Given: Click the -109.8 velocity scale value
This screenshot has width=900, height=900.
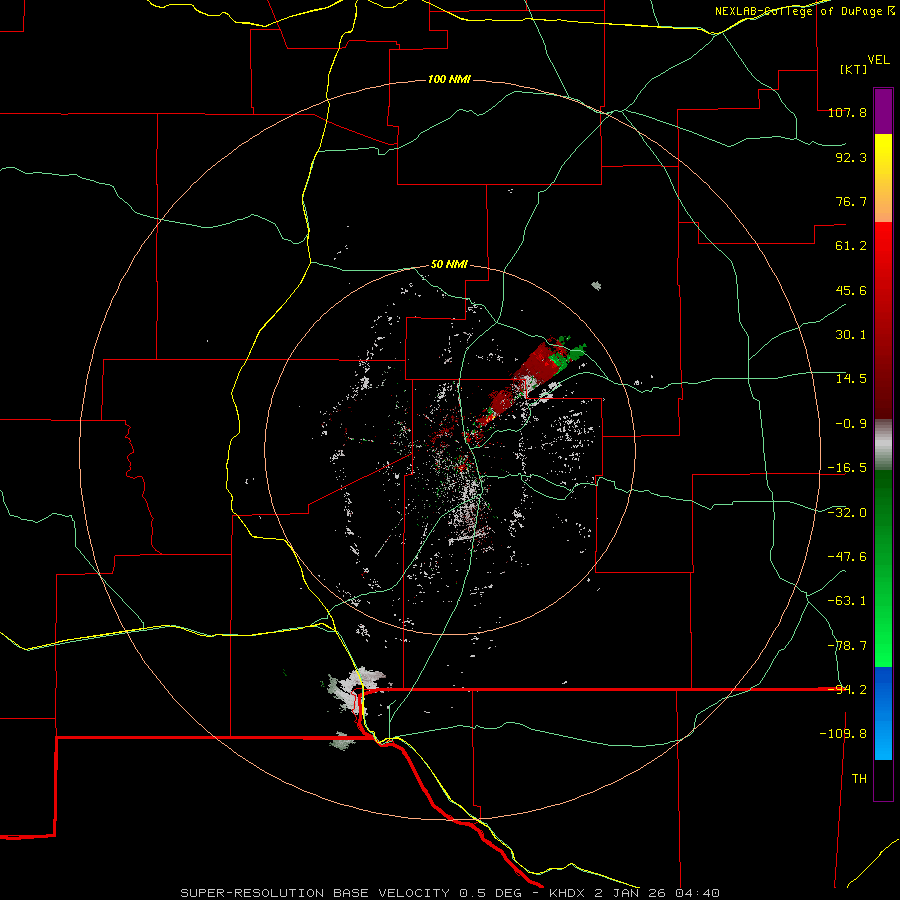Looking at the screenshot, I should coord(843,734).
